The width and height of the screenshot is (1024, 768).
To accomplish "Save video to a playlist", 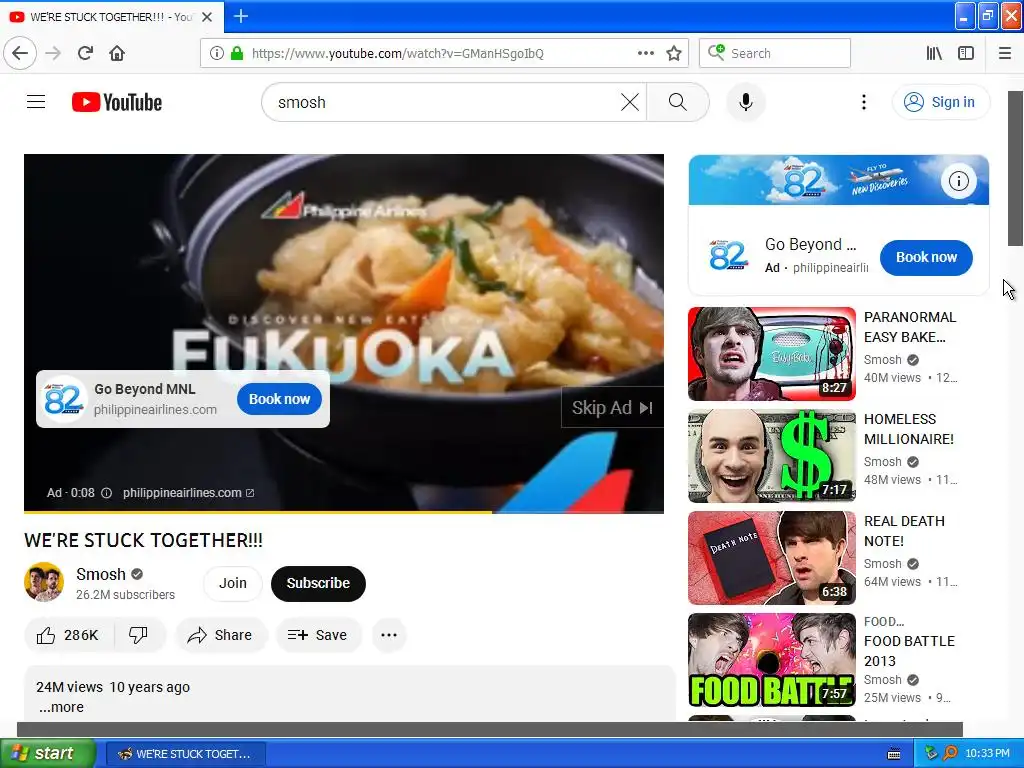I will pyautogui.click(x=318, y=635).
